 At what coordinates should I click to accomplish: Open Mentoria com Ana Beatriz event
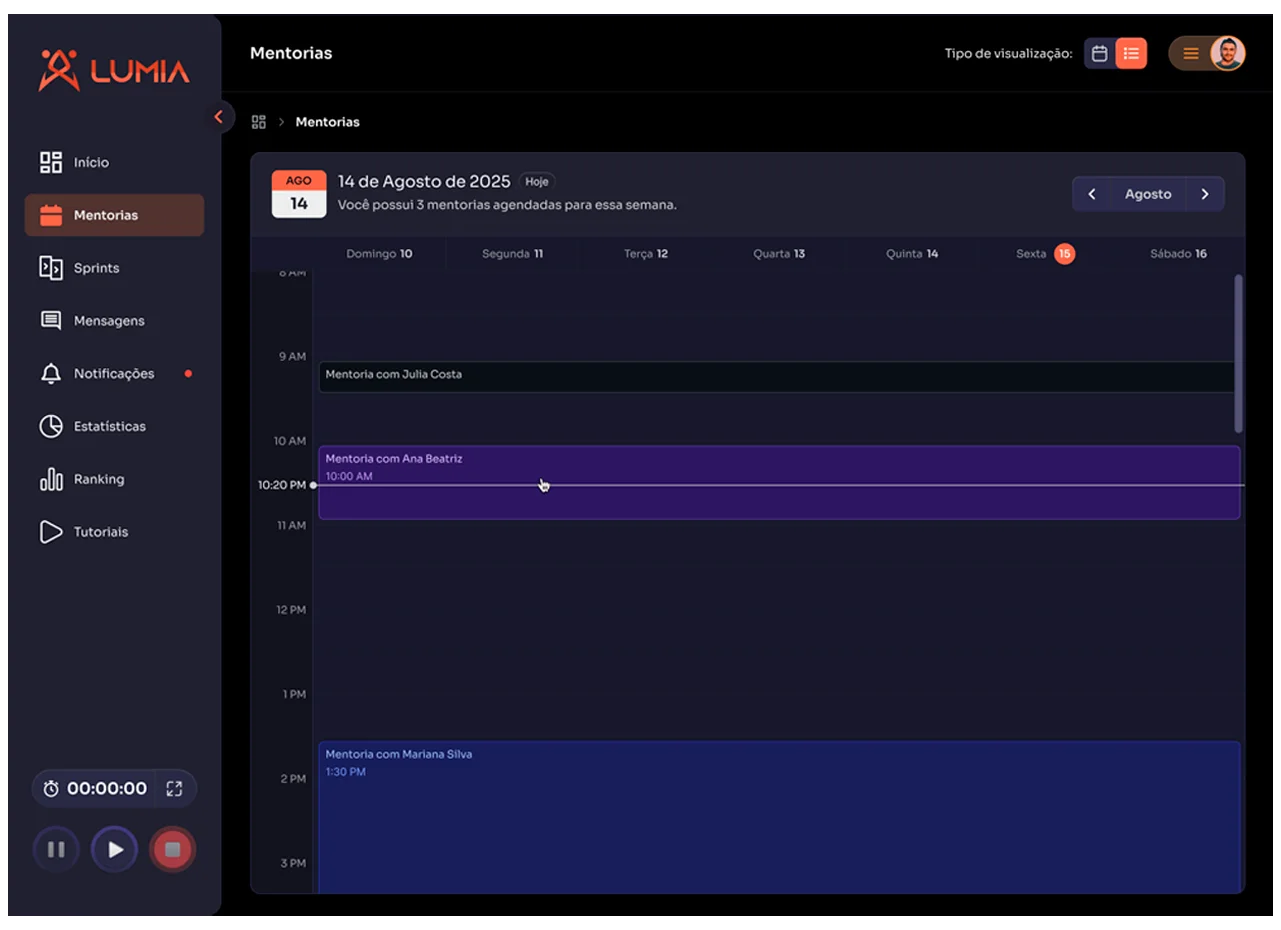778,482
